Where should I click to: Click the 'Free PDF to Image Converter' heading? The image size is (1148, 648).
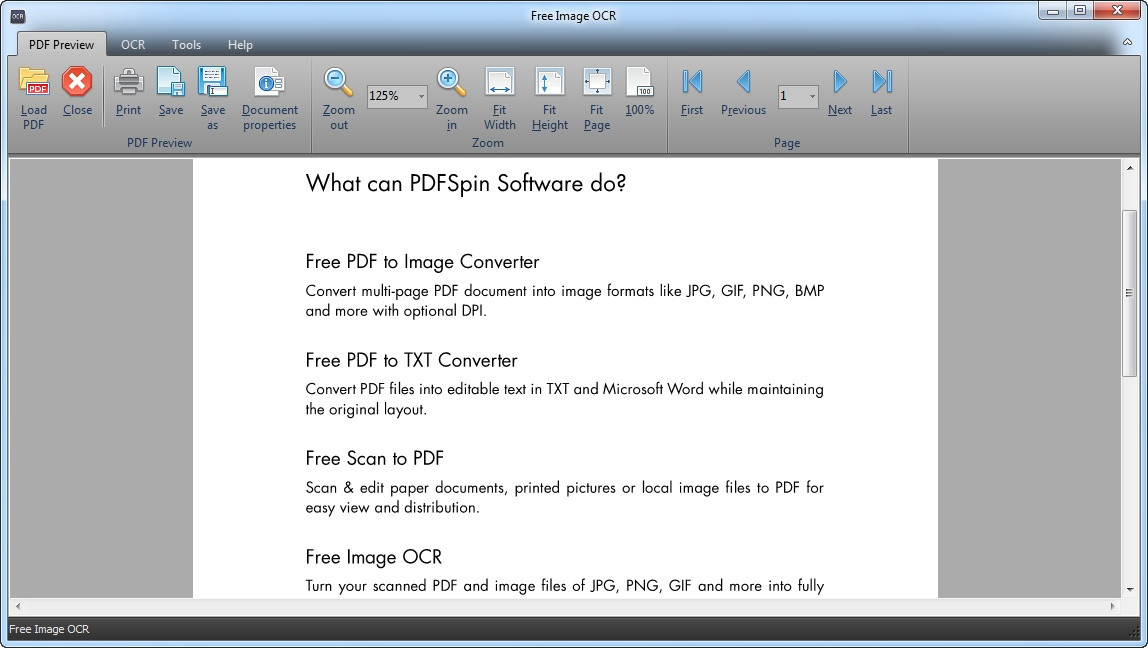(422, 261)
